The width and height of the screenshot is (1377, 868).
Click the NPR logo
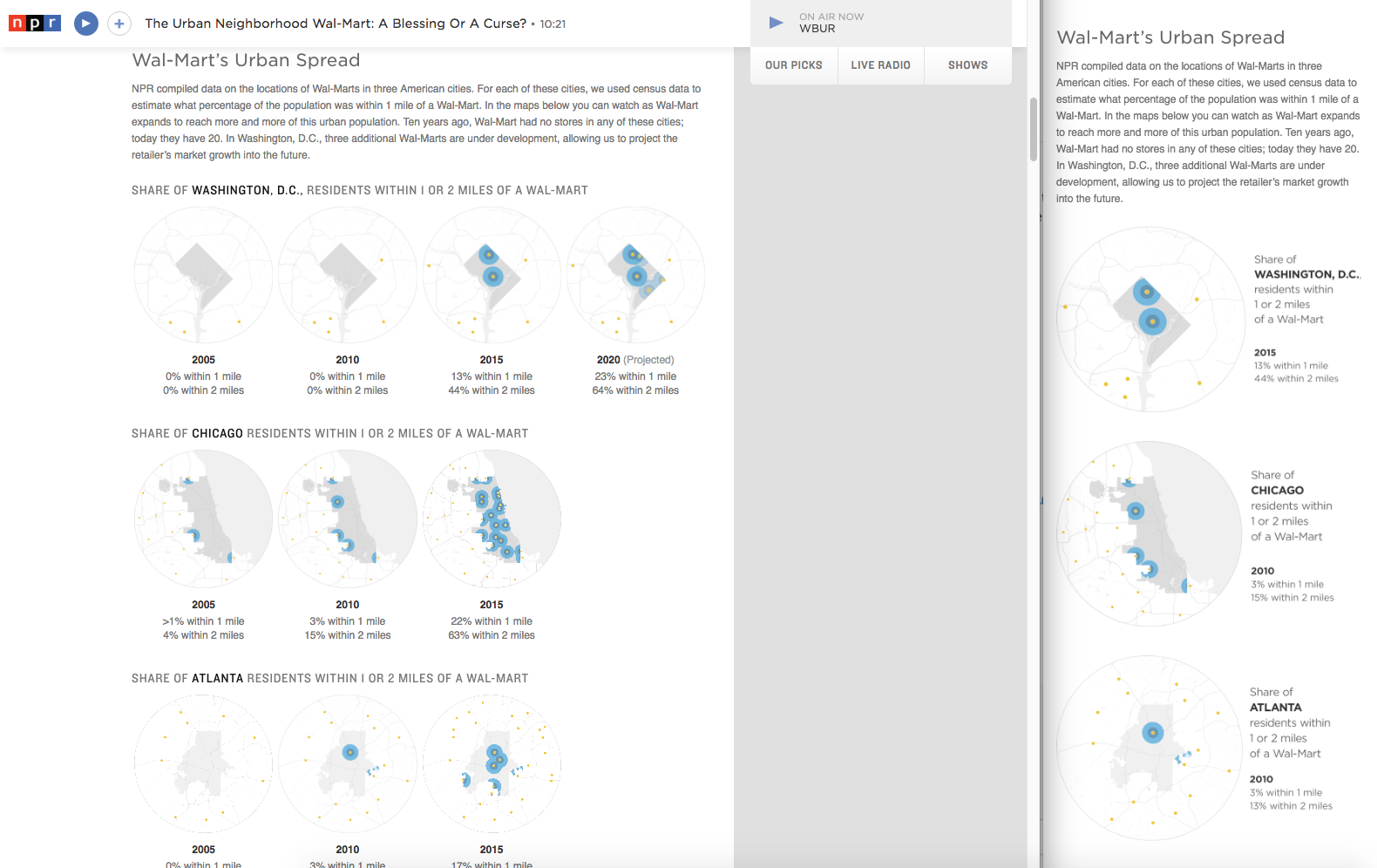(35, 24)
